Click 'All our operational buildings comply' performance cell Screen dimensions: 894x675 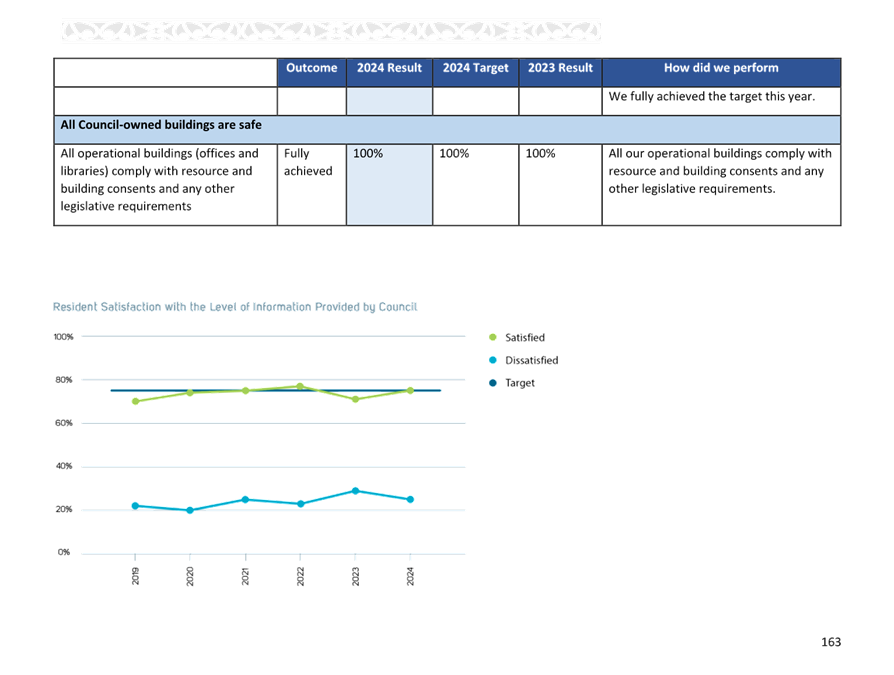pos(721,185)
